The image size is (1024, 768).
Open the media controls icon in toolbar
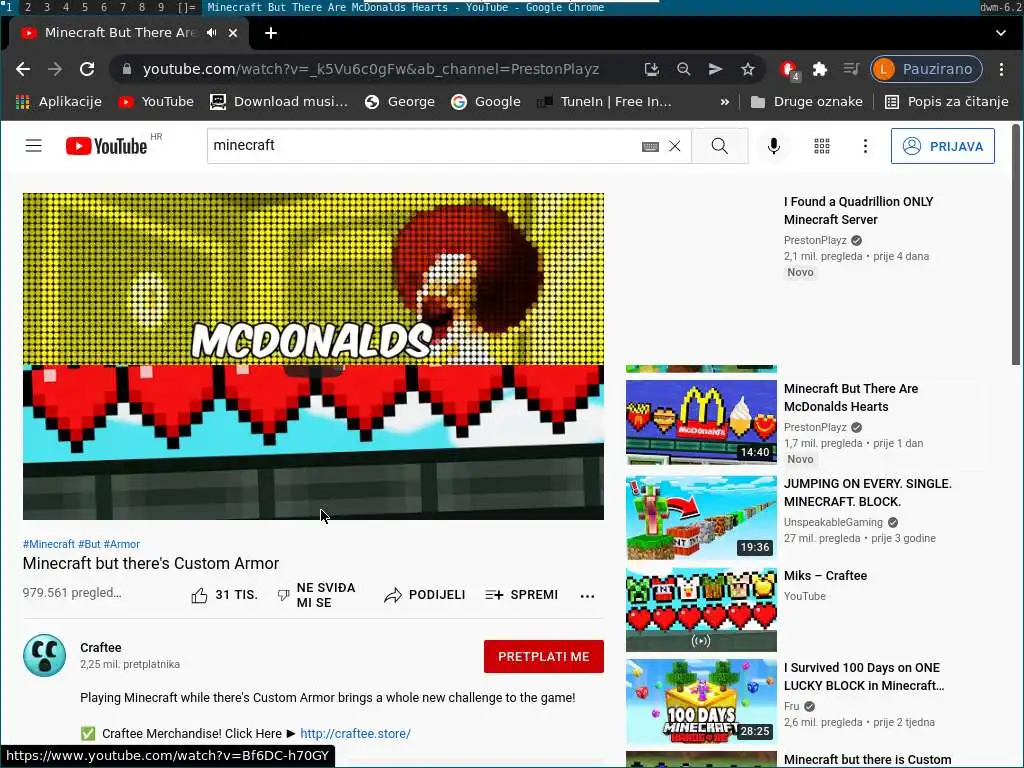click(851, 69)
